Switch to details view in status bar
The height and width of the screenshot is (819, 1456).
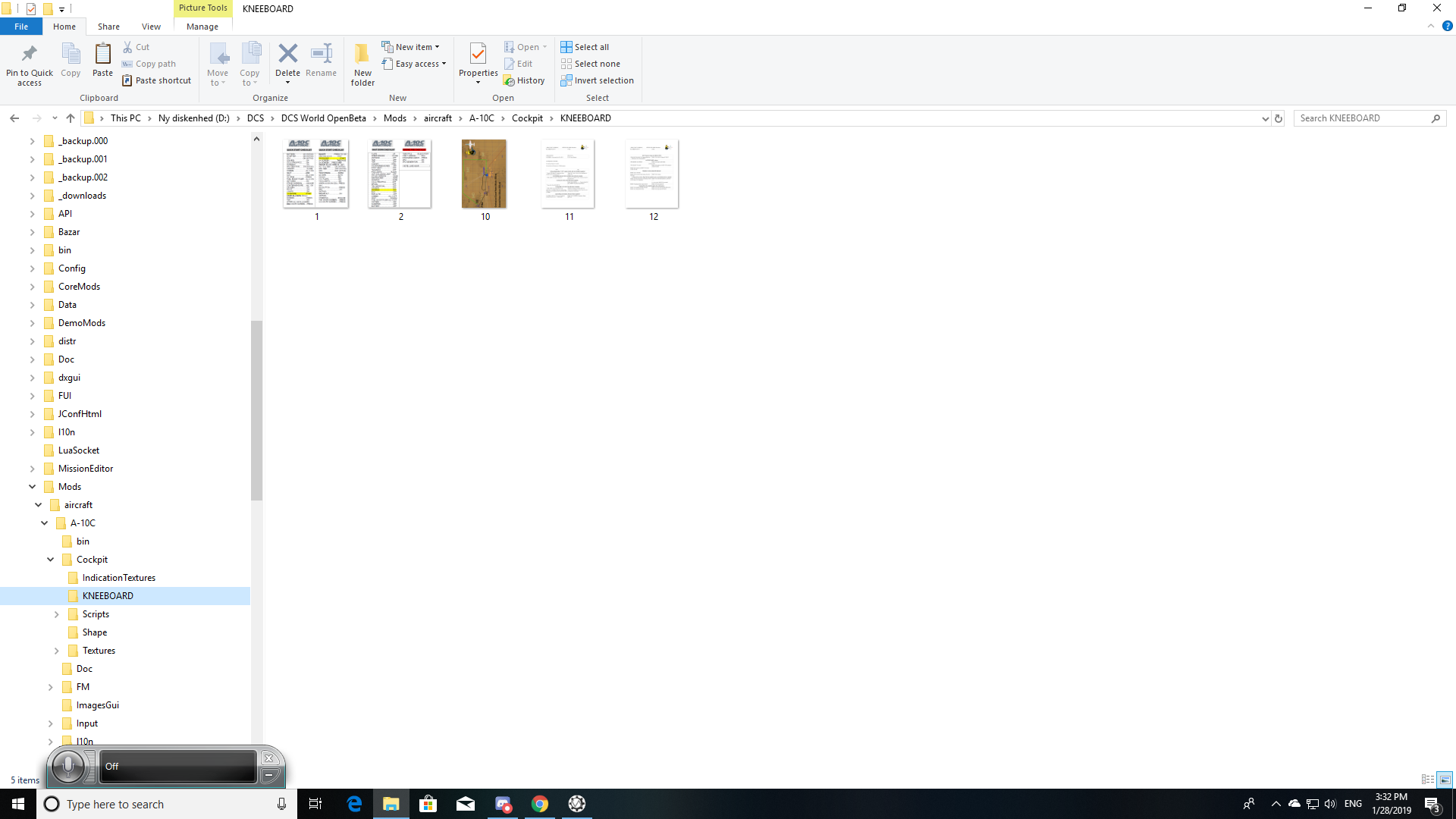click(x=1427, y=780)
